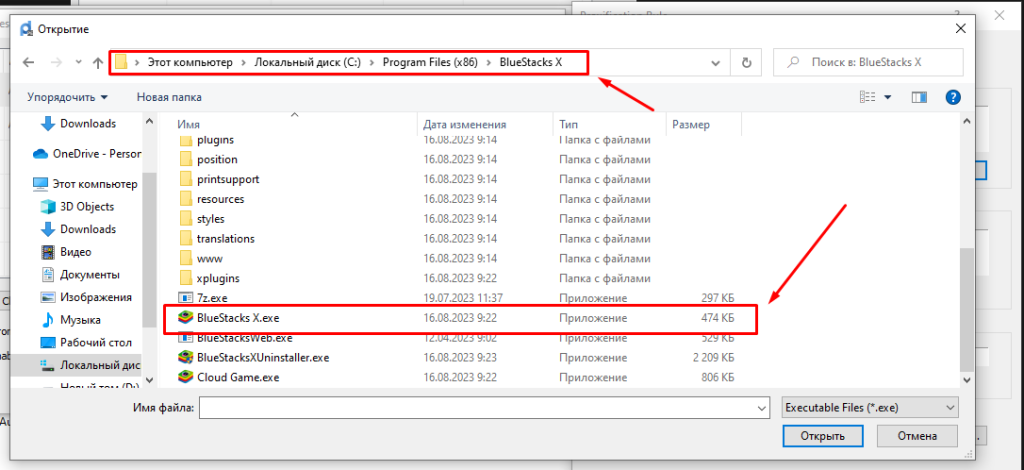
Task: Select the position folder
Action: point(217,159)
